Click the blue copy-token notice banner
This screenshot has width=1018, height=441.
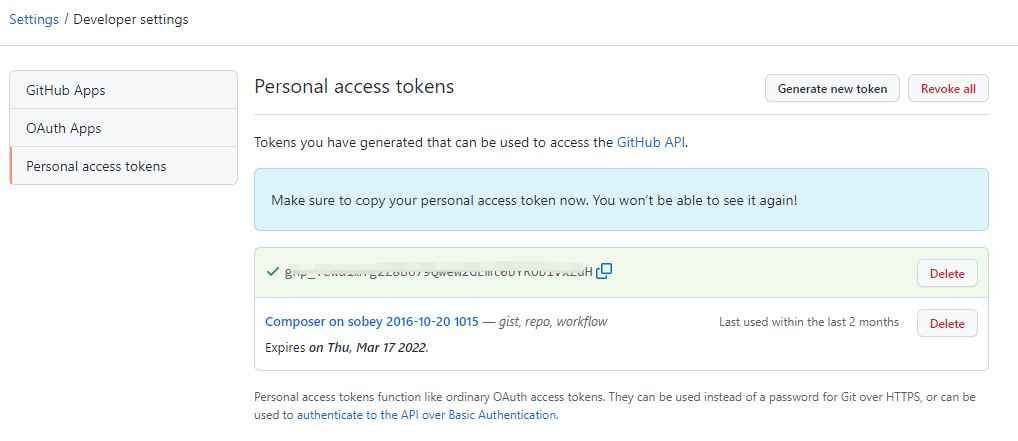click(621, 200)
